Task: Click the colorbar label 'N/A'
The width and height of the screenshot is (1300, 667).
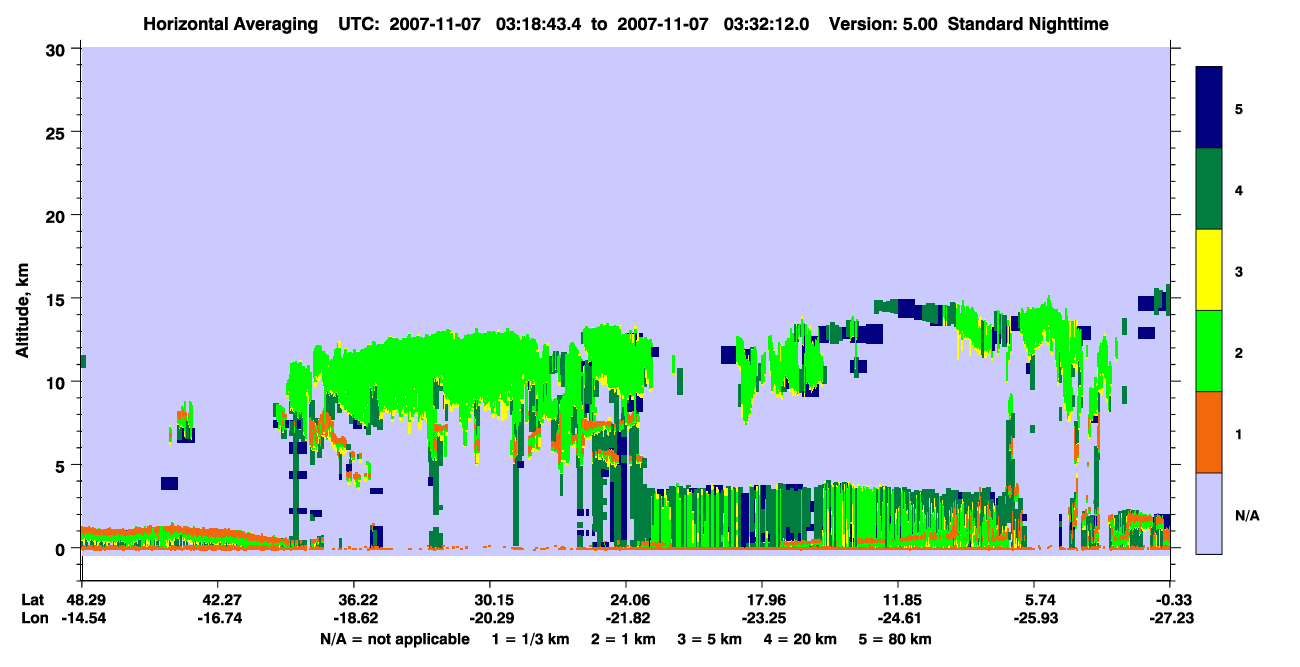Action: tap(1246, 515)
